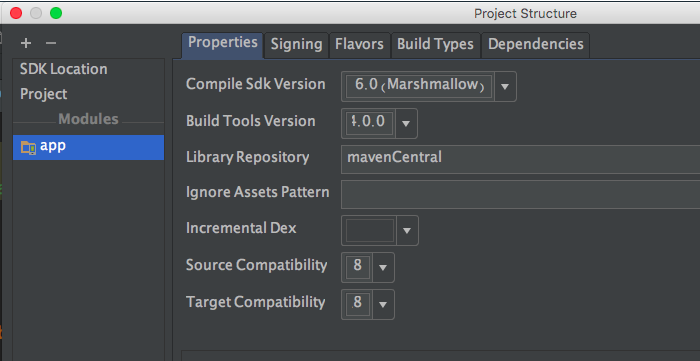The width and height of the screenshot is (700, 361).
Task: Click the minus icon to remove module
Action: pos(51,43)
